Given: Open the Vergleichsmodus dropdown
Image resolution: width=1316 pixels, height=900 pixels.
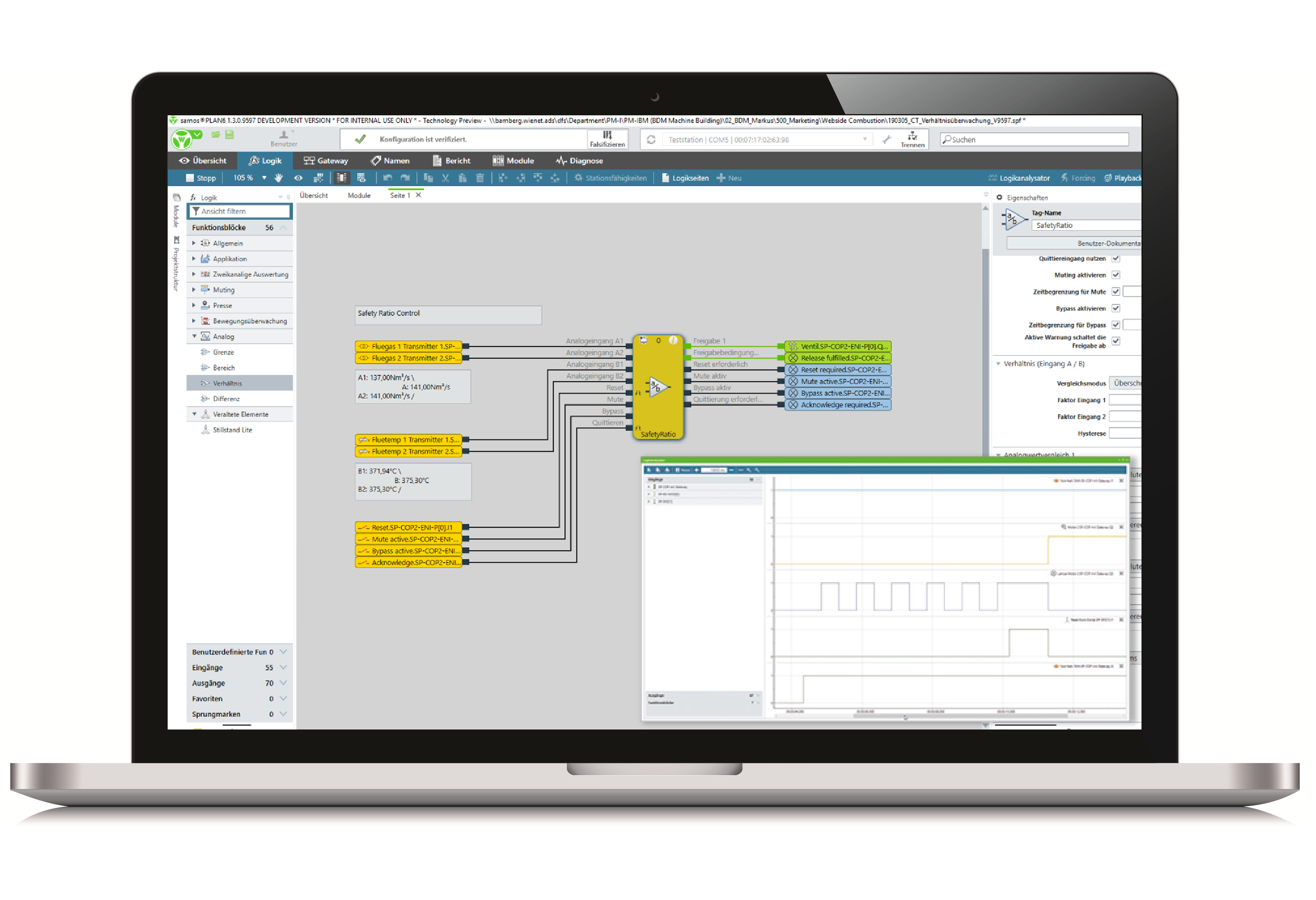Looking at the screenshot, I should point(1125,384).
